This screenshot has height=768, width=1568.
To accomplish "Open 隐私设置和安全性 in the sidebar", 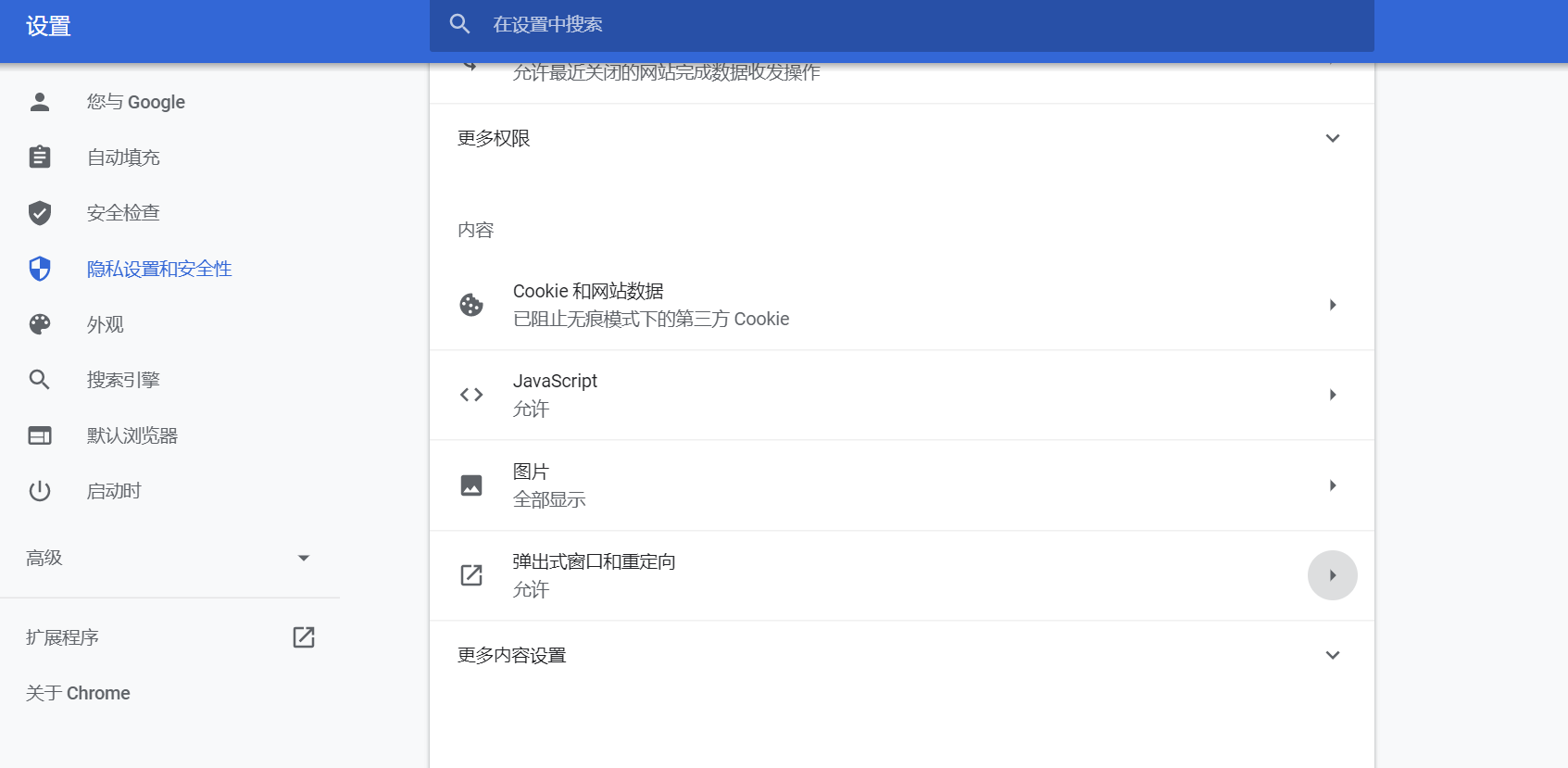I will pyautogui.click(x=159, y=269).
